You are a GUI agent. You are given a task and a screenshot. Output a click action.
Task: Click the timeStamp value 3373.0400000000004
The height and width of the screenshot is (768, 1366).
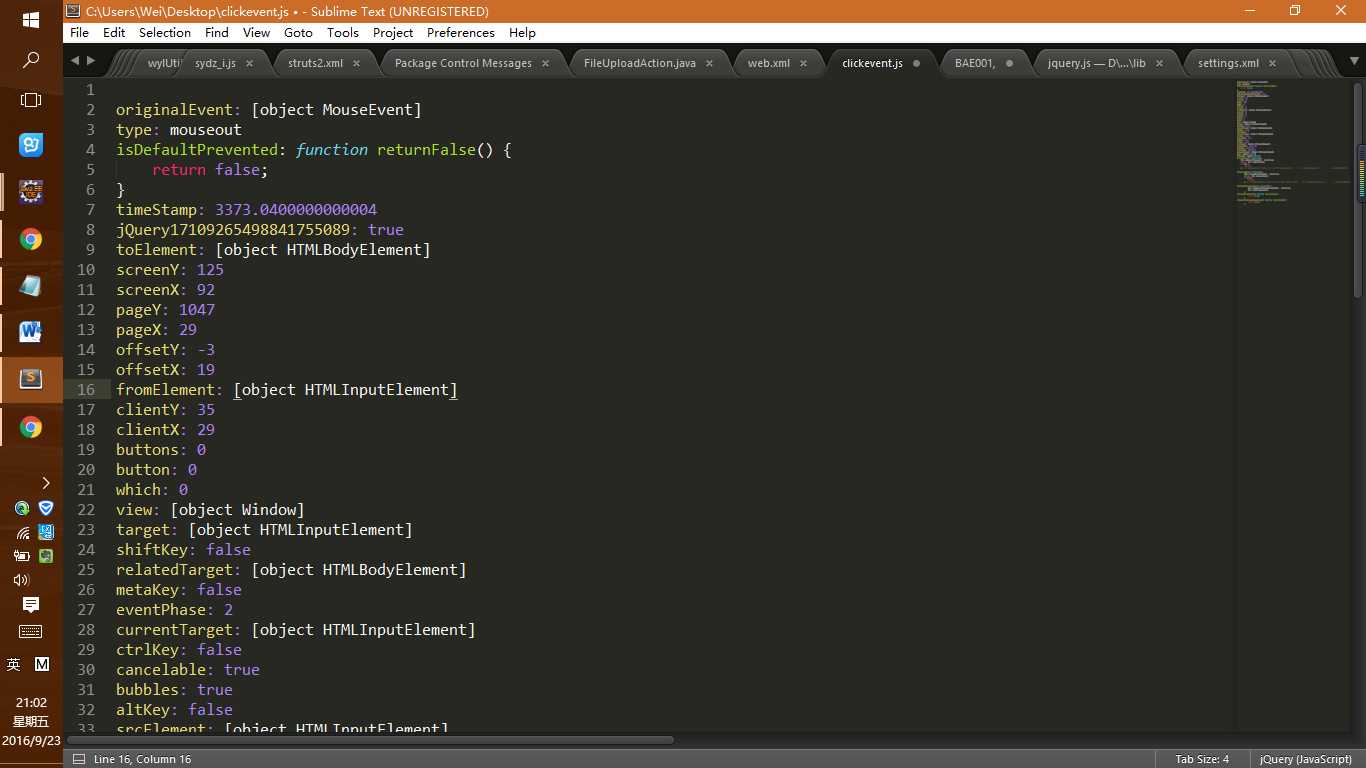pyautogui.click(x=296, y=210)
